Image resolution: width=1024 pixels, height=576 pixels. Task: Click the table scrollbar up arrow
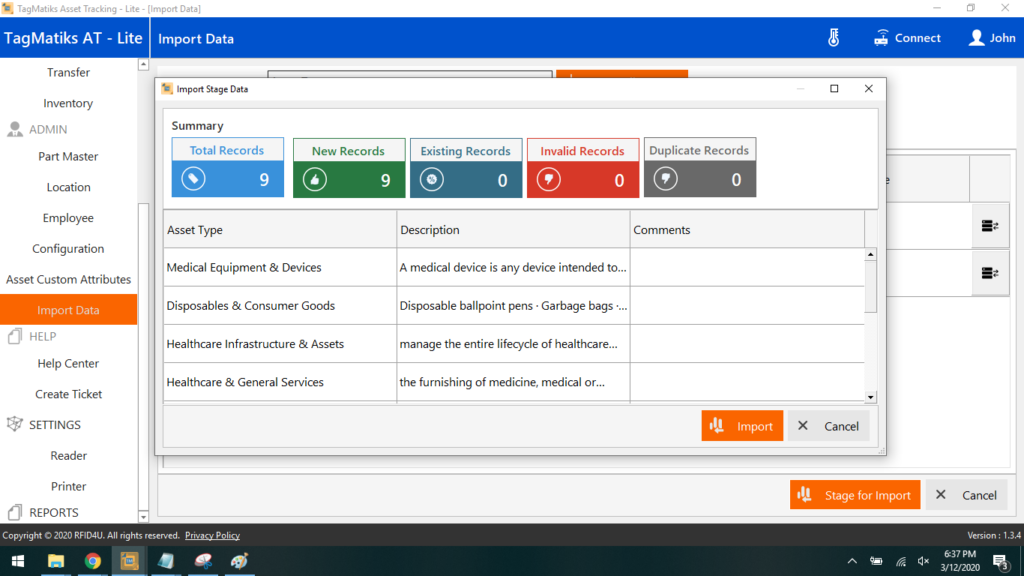point(871,254)
